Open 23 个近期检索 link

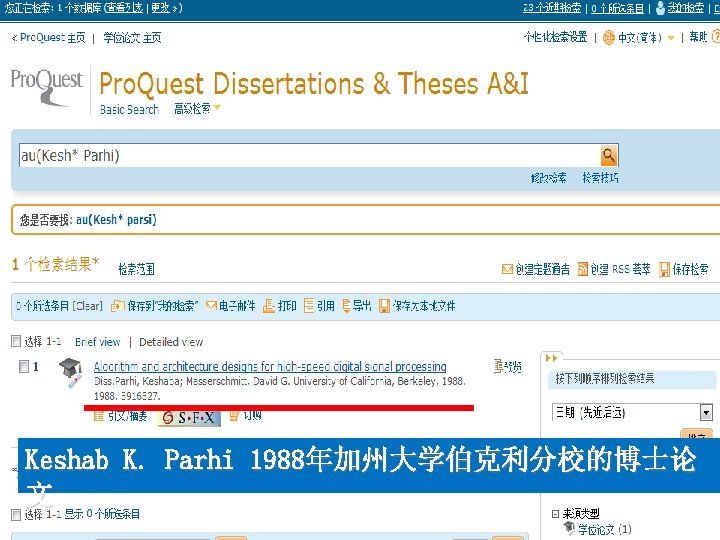tap(552, 8)
